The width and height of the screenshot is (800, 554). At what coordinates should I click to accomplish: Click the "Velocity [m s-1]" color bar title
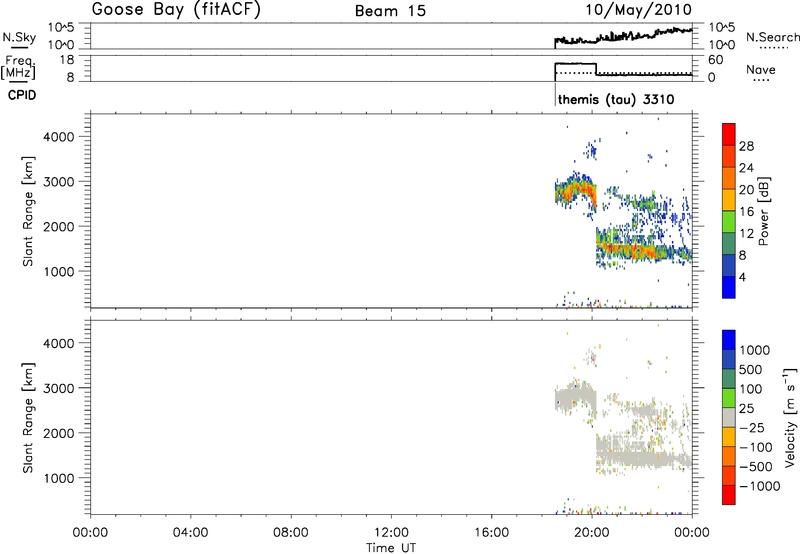pos(790,418)
